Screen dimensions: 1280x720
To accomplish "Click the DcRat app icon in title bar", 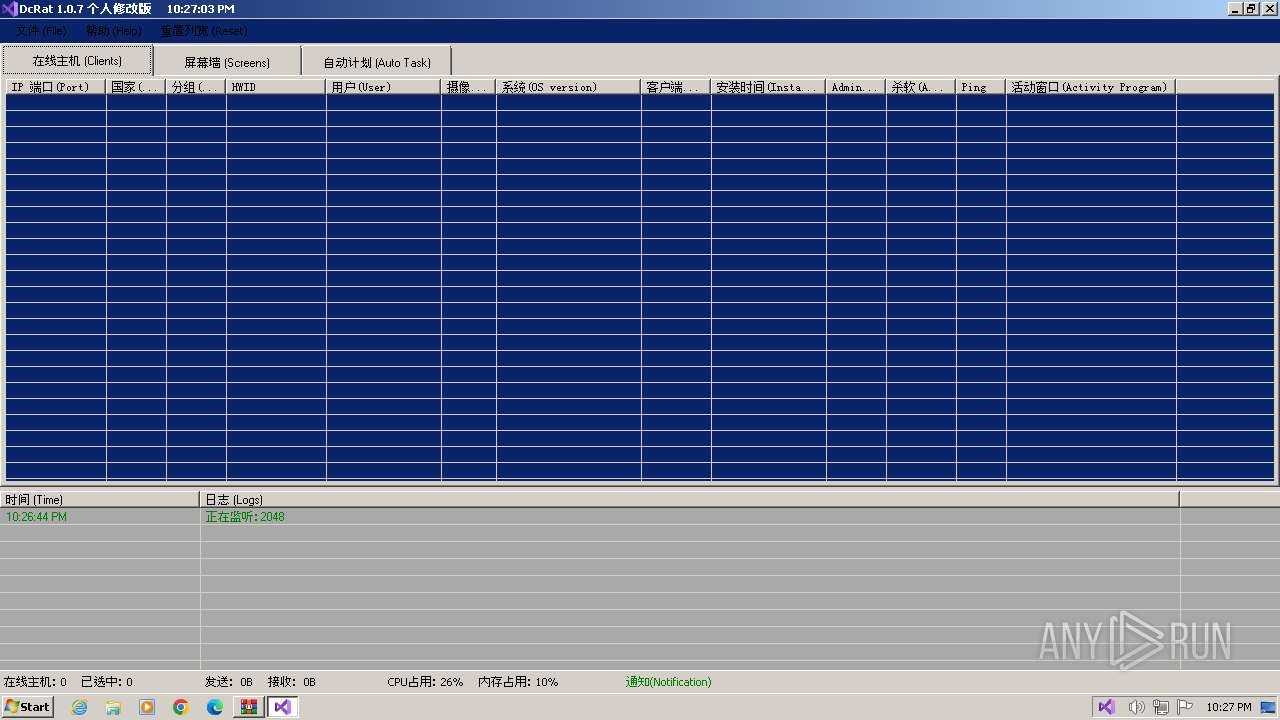I will point(10,9).
